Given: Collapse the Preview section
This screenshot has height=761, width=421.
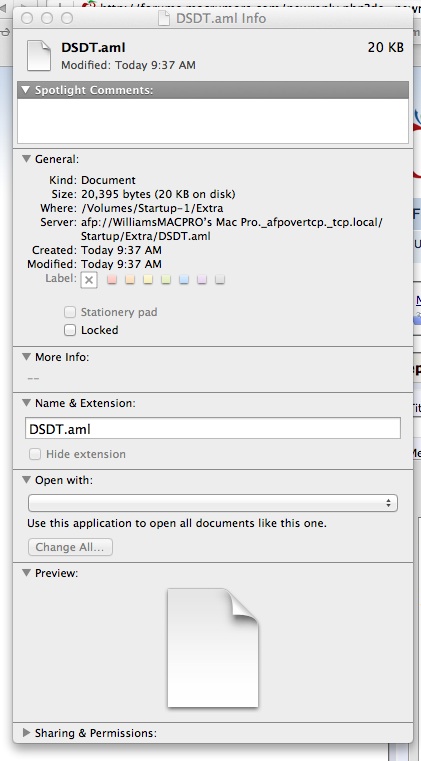Looking at the screenshot, I should pyautogui.click(x=26, y=573).
